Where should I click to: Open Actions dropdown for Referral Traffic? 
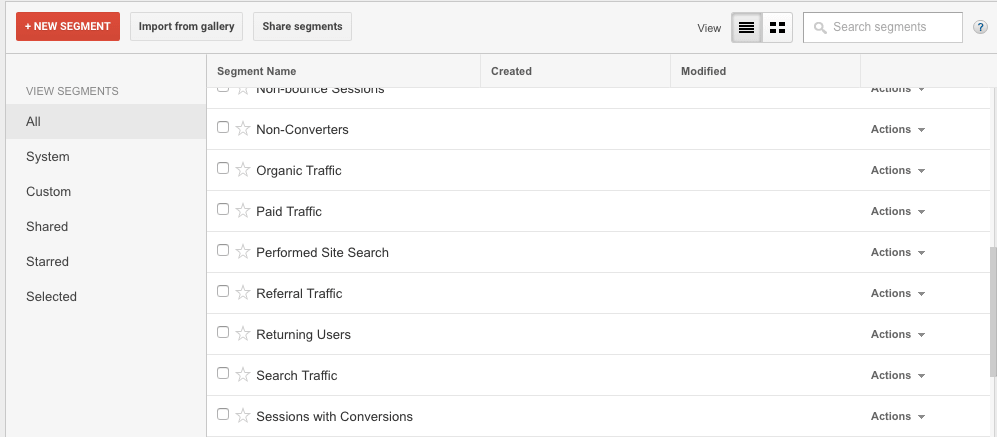coord(898,293)
